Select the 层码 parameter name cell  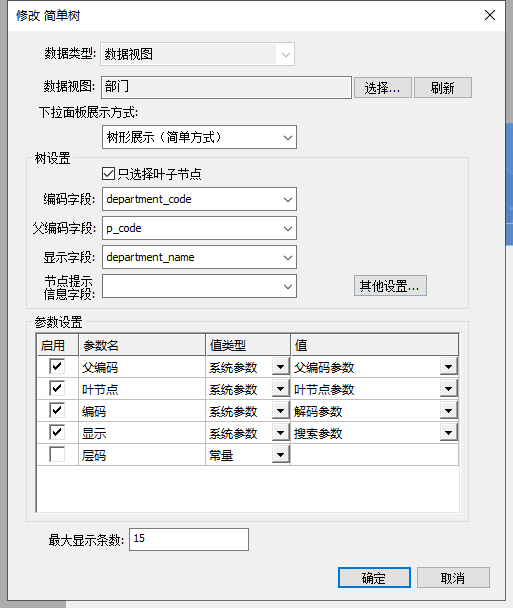142,455
